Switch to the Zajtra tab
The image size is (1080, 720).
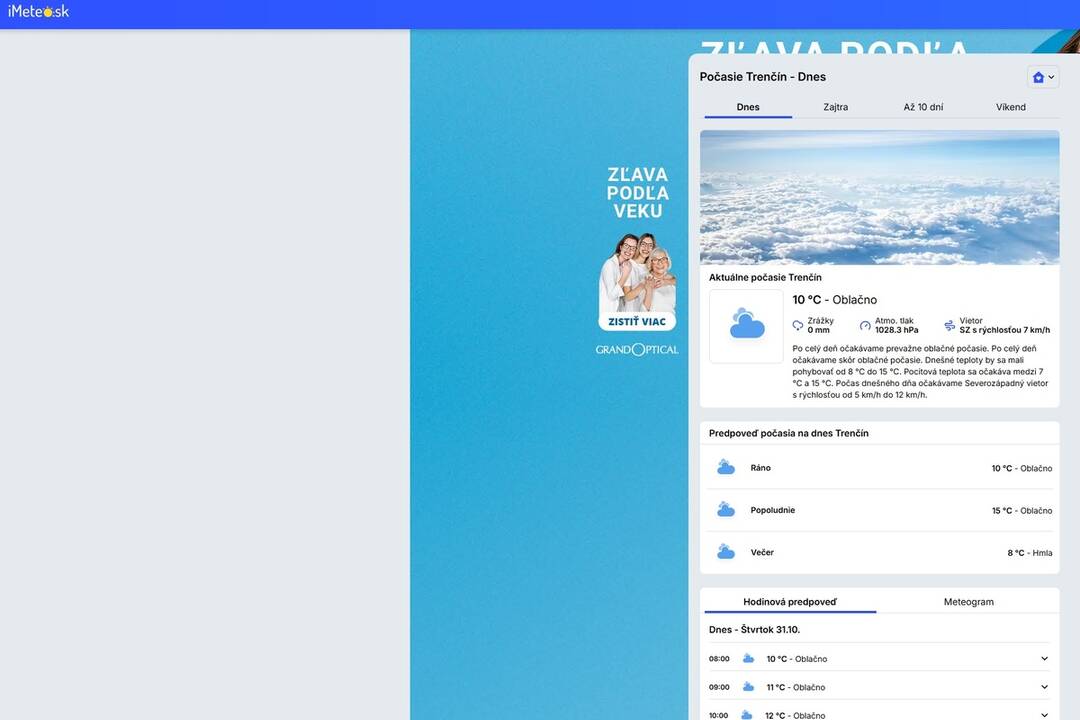[835, 107]
